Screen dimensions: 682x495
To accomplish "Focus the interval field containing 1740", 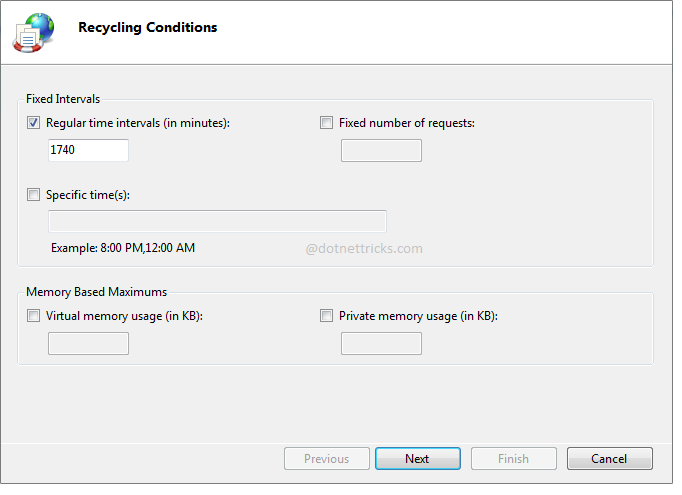I will (88, 150).
